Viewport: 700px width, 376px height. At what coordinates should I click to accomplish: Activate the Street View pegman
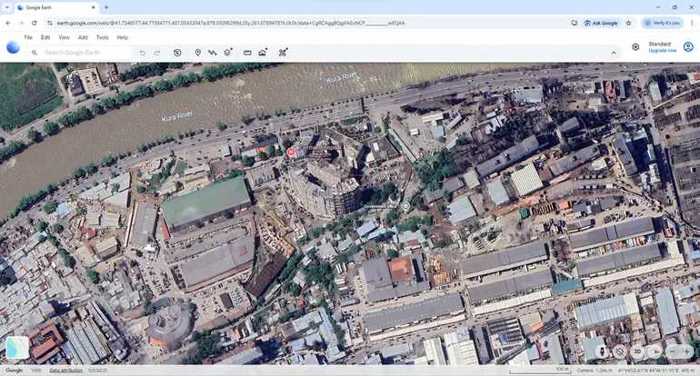point(603,351)
